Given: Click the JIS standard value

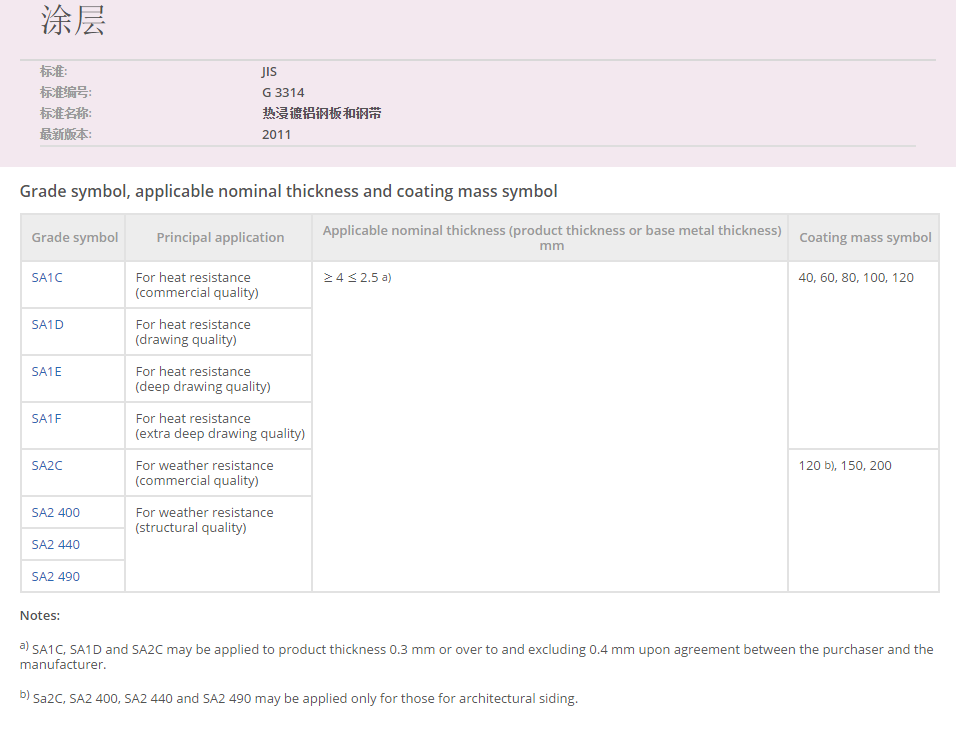Looking at the screenshot, I should [269, 72].
